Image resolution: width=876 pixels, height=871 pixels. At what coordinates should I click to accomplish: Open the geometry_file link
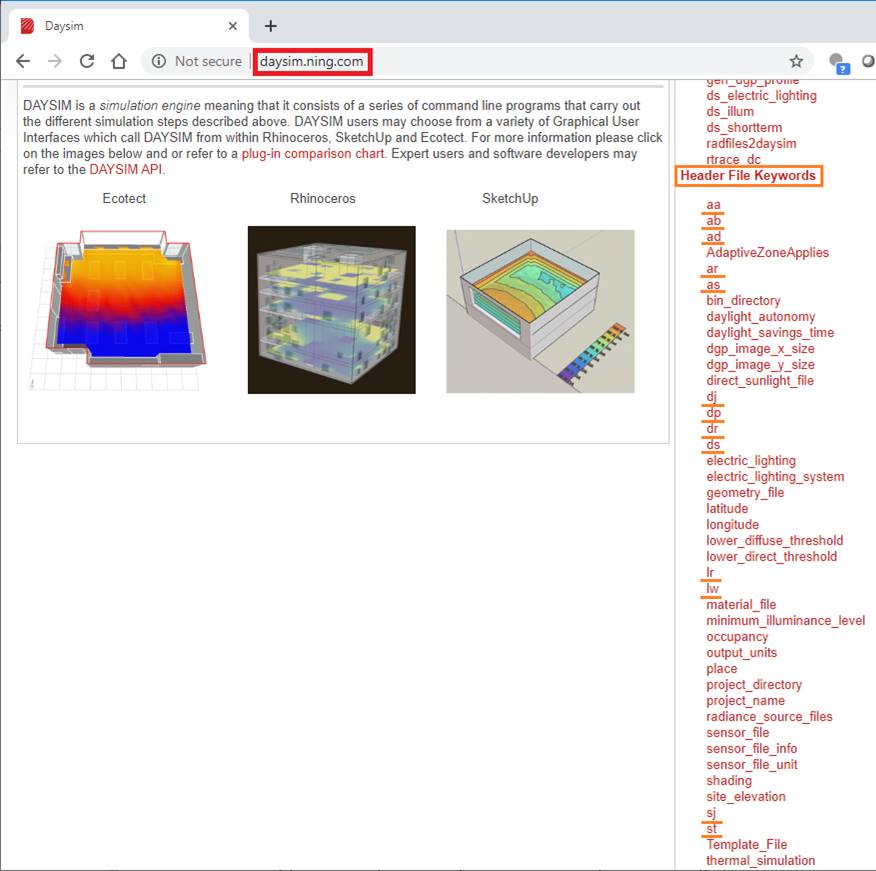[x=745, y=493]
